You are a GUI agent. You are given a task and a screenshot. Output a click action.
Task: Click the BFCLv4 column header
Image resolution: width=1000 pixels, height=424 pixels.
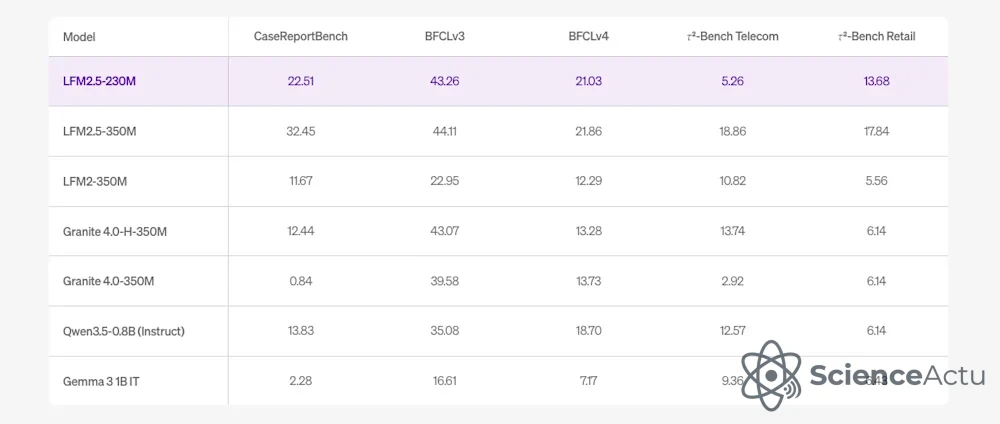point(589,36)
